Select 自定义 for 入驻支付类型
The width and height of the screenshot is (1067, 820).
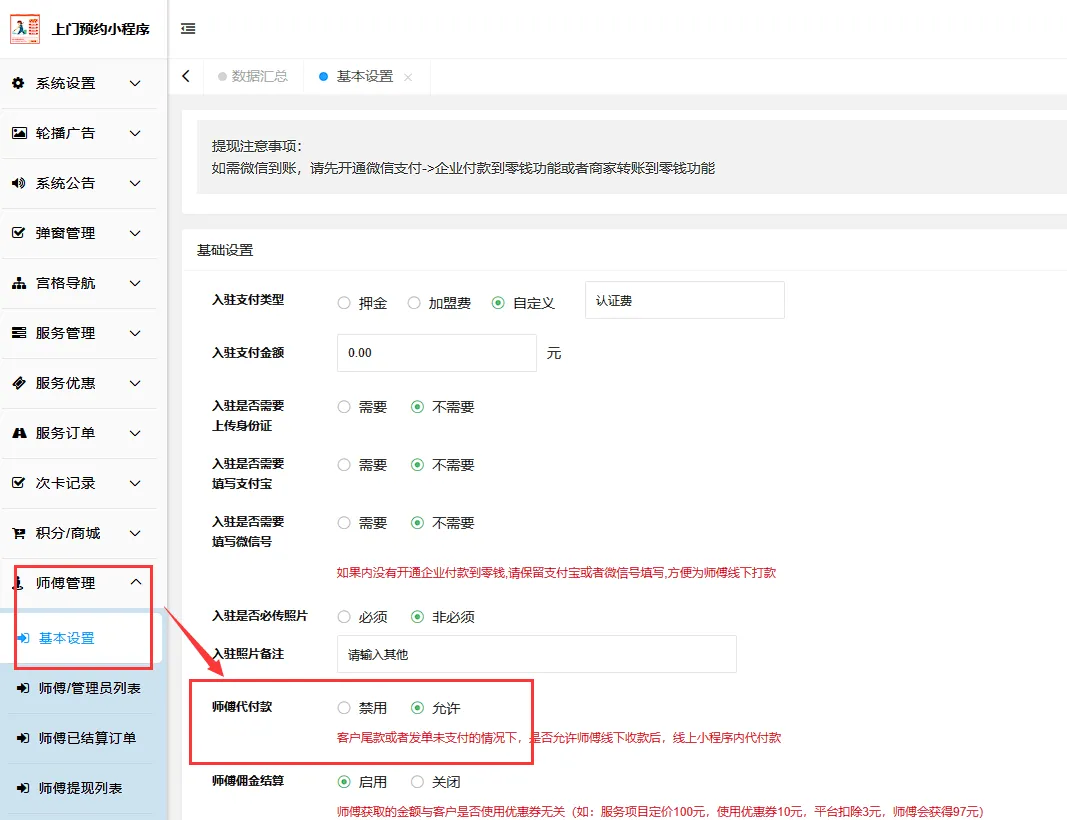point(498,303)
